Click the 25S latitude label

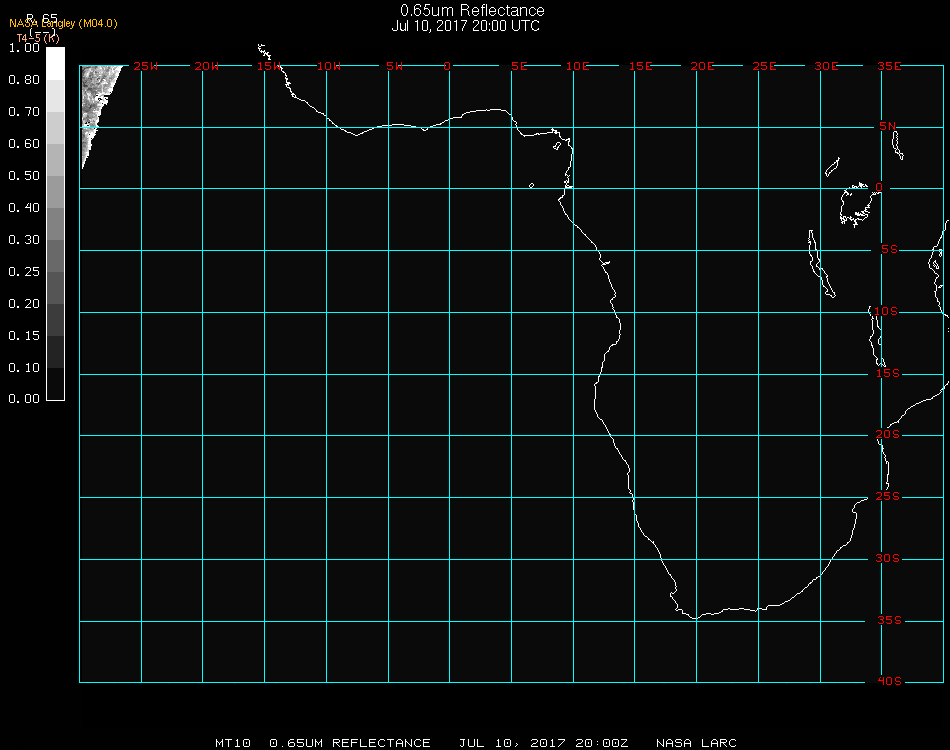click(888, 497)
